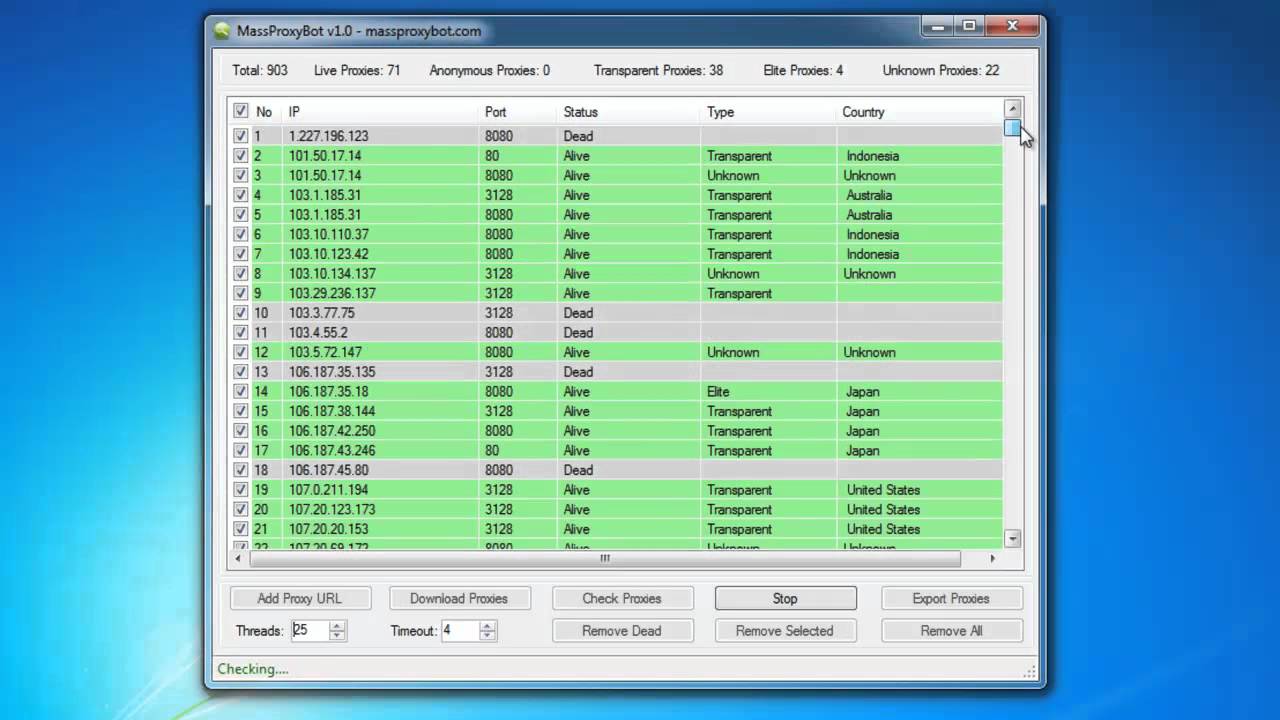Image resolution: width=1280 pixels, height=720 pixels.
Task: Click the Live Proxies: 71 counter
Action: point(357,71)
